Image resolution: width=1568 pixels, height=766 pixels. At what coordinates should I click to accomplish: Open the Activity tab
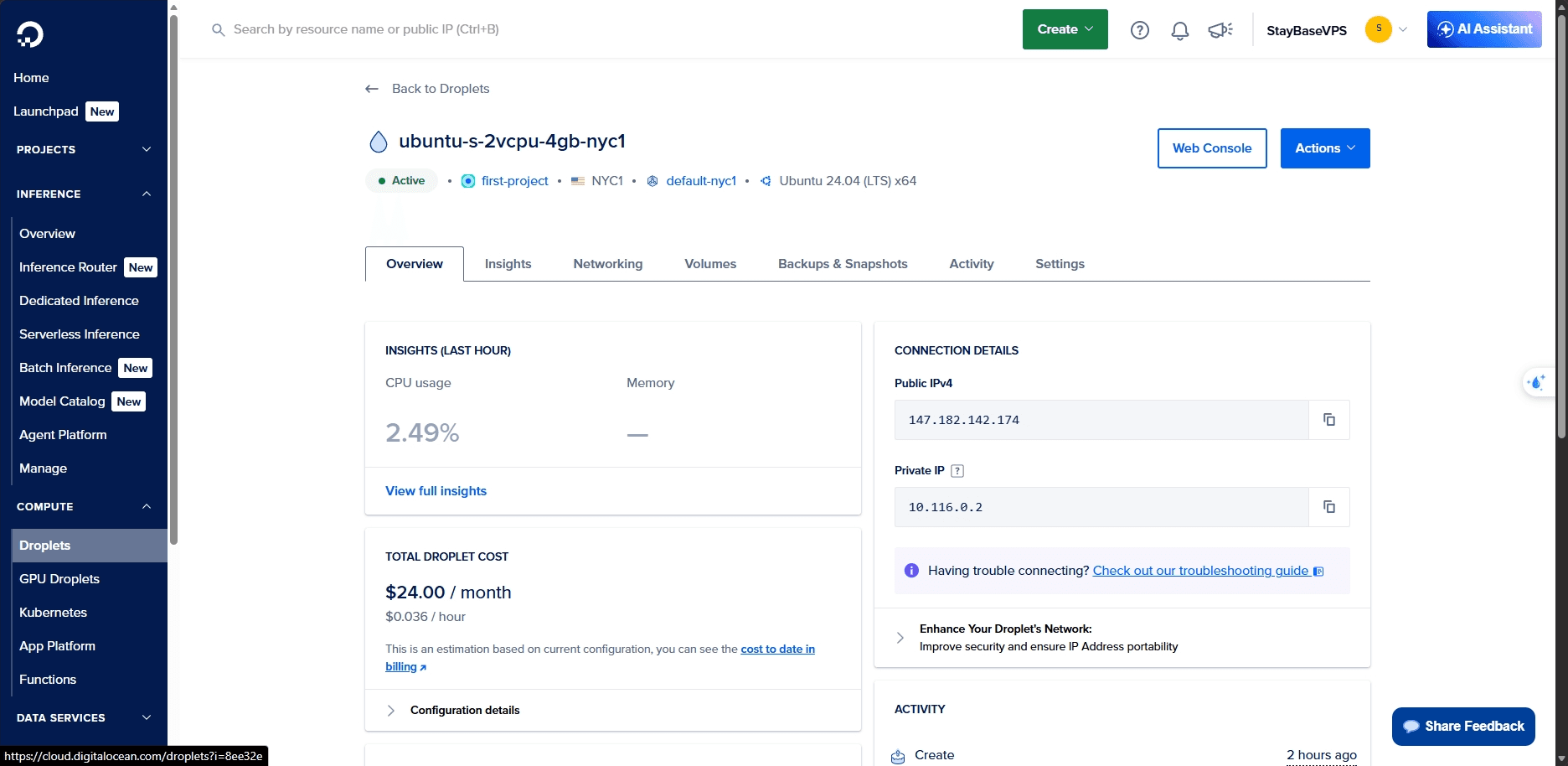[972, 264]
